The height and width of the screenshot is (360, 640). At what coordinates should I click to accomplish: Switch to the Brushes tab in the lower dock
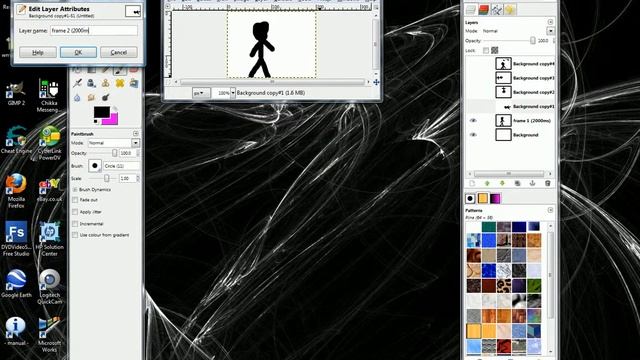470,198
